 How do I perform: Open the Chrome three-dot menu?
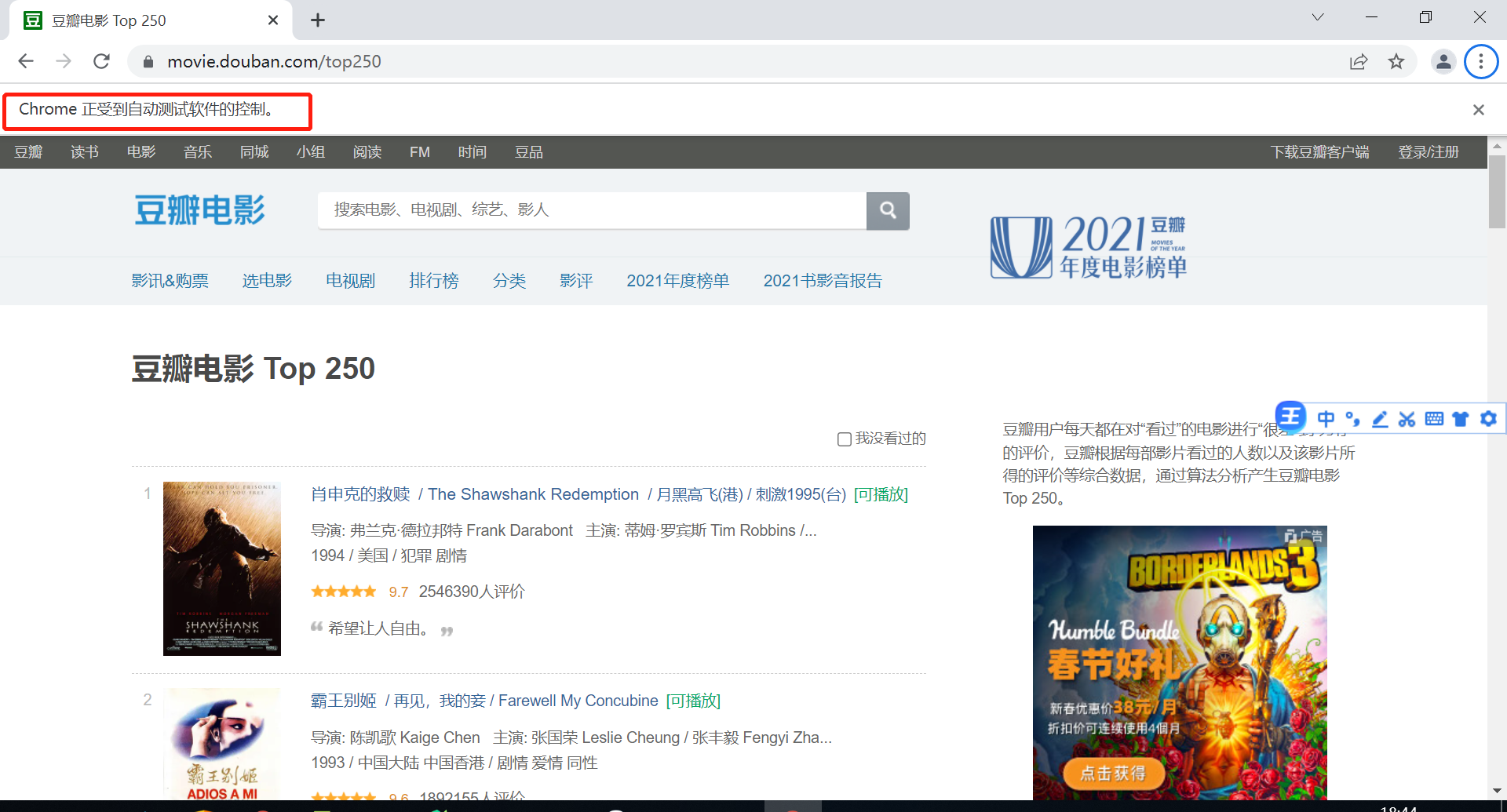point(1481,61)
